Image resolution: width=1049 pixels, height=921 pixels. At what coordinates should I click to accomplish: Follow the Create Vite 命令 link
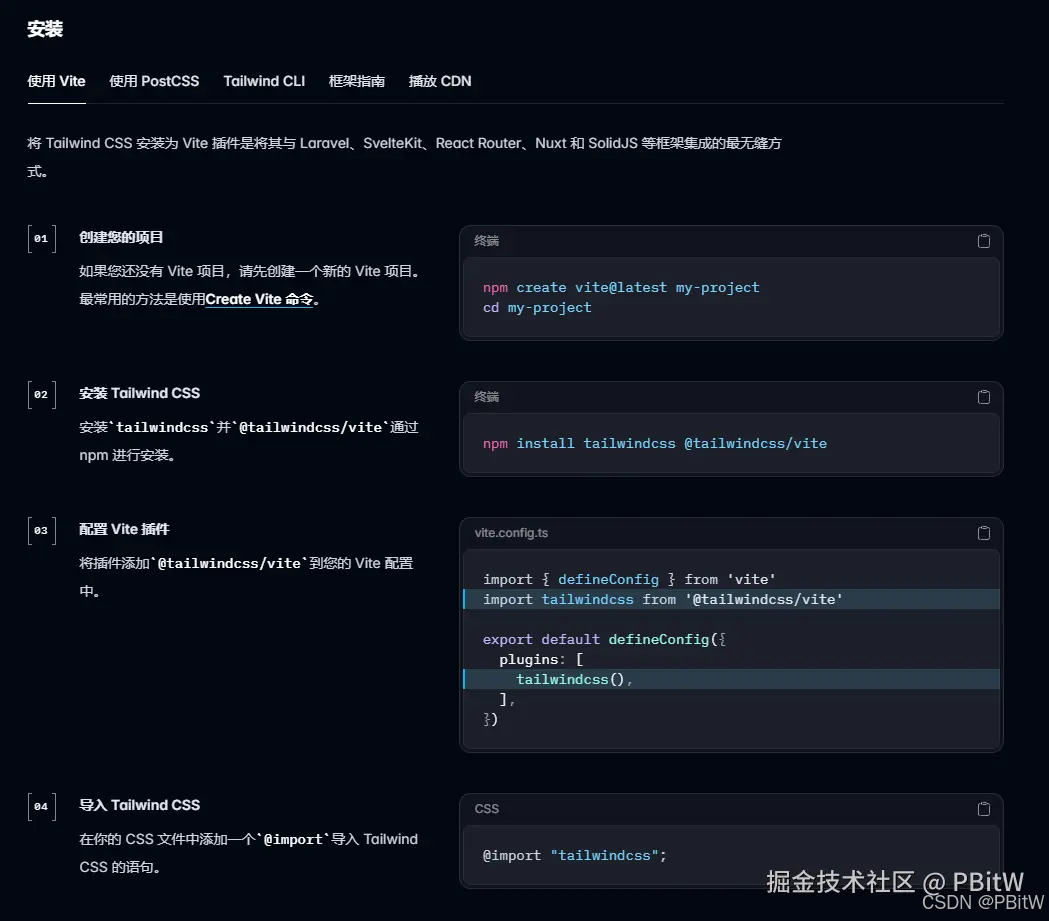tap(259, 299)
